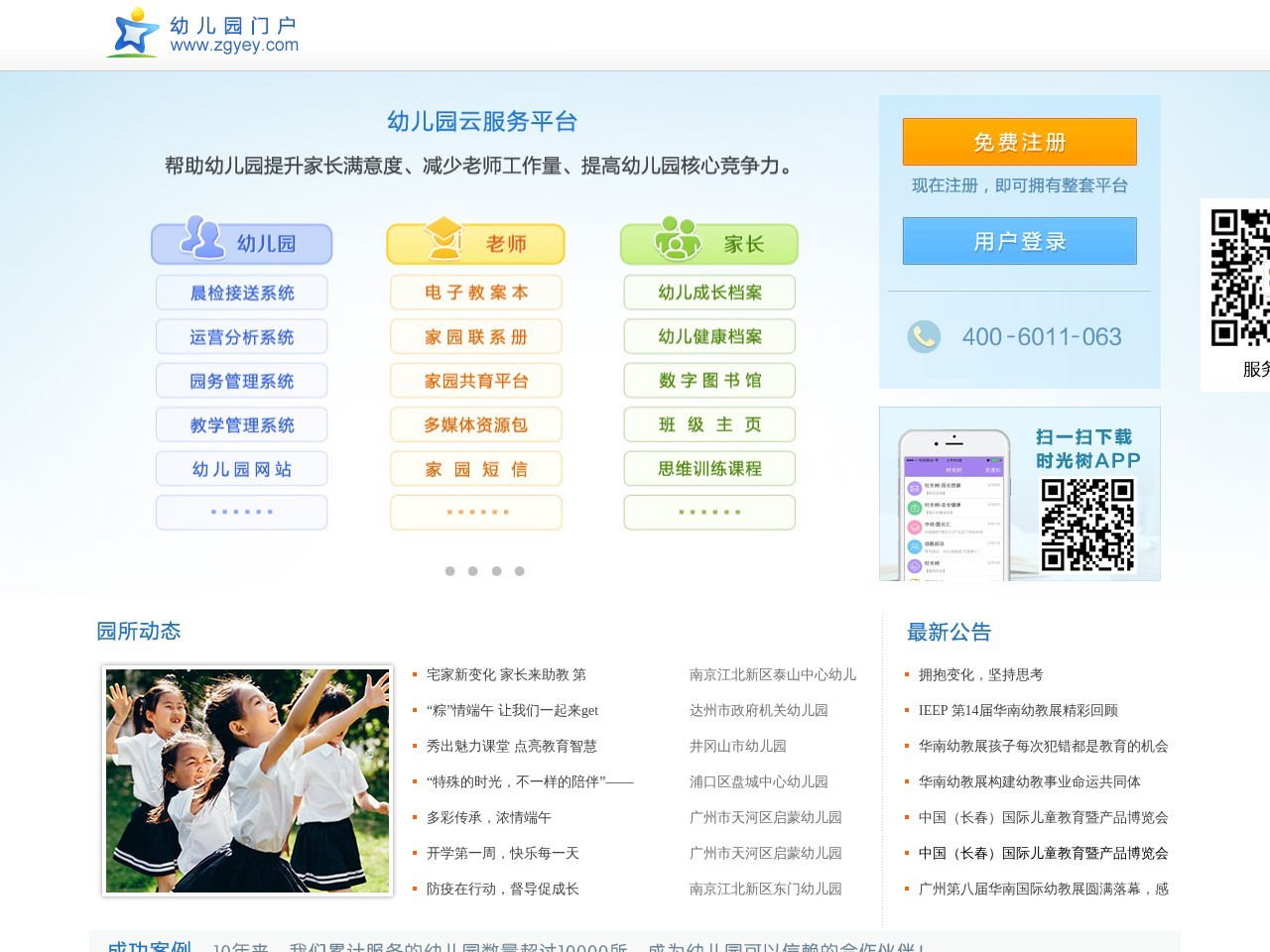Image resolution: width=1270 pixels, height=952 pixels.
Task: Click the kindergarten children photo
Action: coord(248,779)
